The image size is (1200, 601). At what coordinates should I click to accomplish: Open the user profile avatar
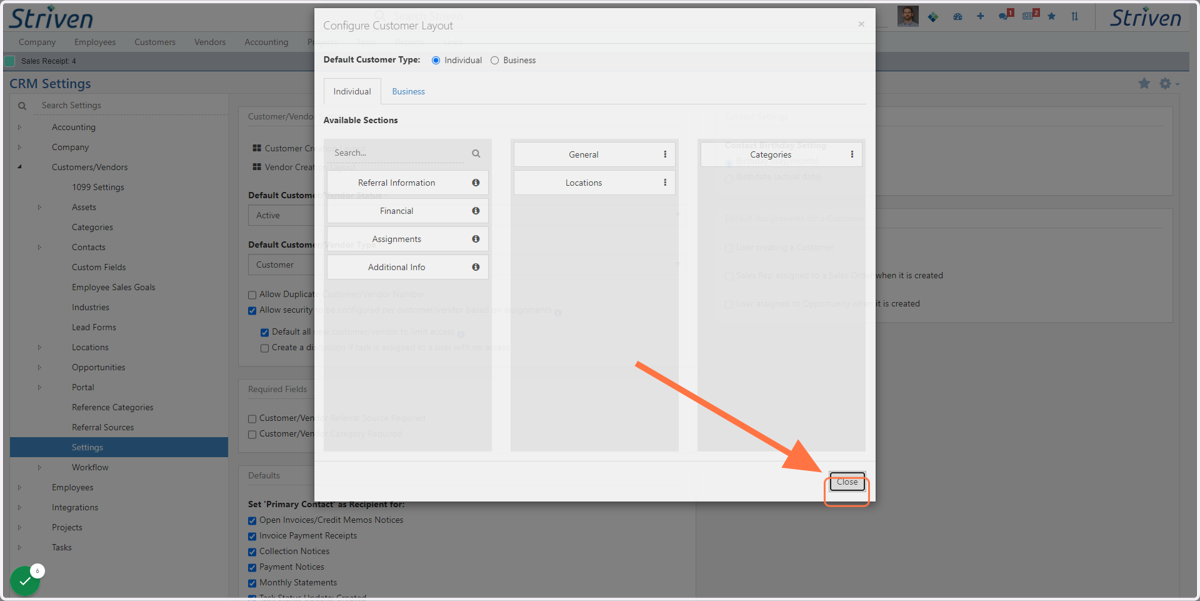908,16
